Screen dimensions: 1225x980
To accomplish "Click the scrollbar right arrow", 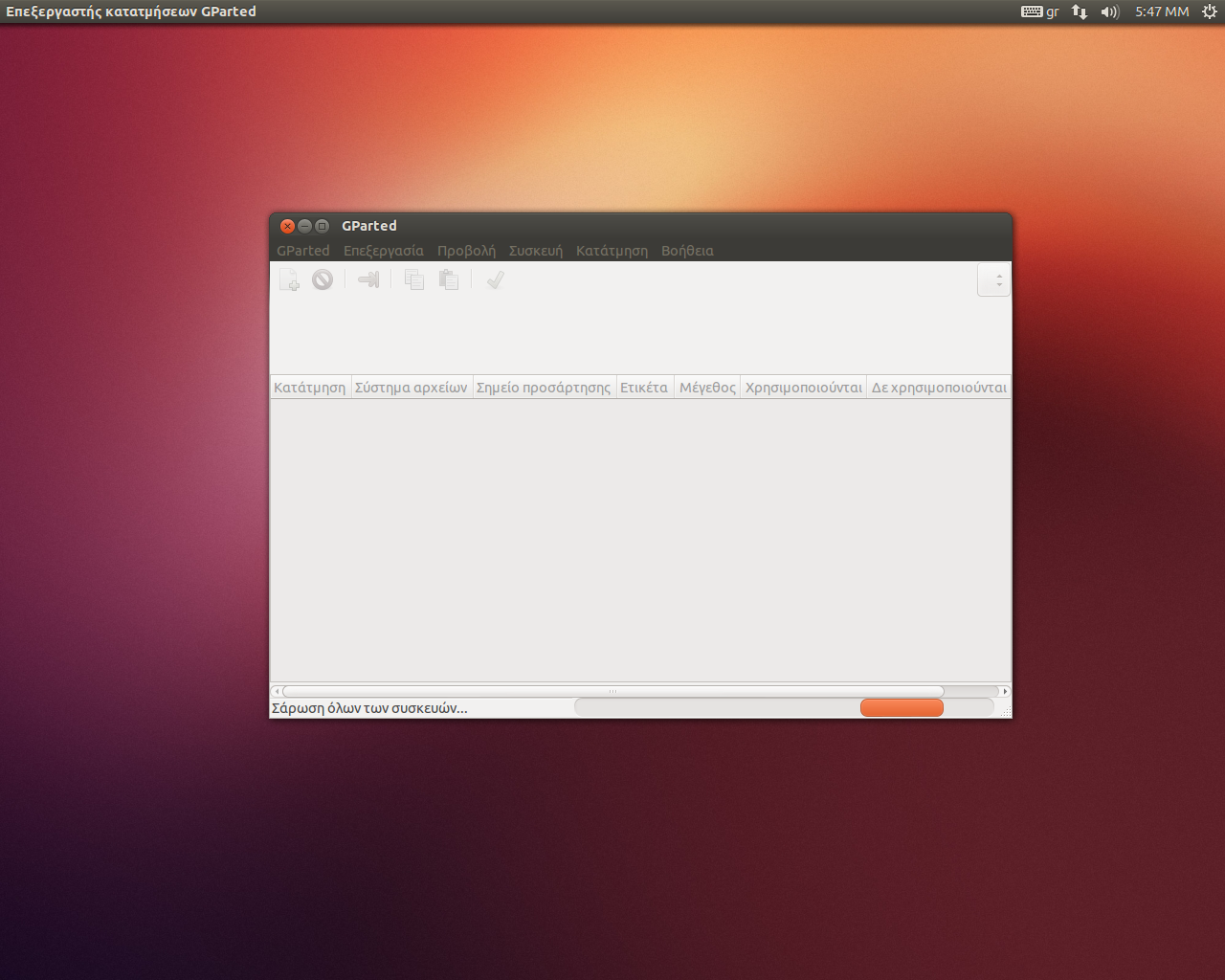I will (1005, 691).
